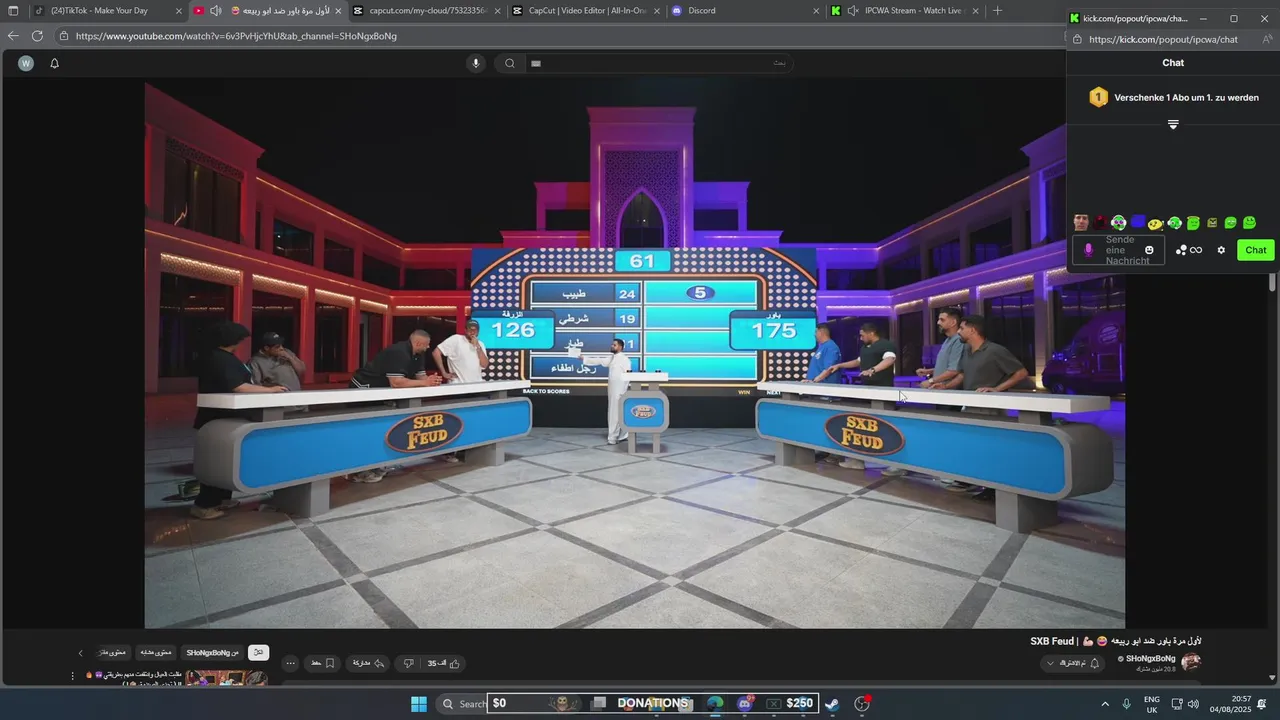Open the browser tab actions menu
The height and width of the screenshot is (720, 1280).
[13, 11]
